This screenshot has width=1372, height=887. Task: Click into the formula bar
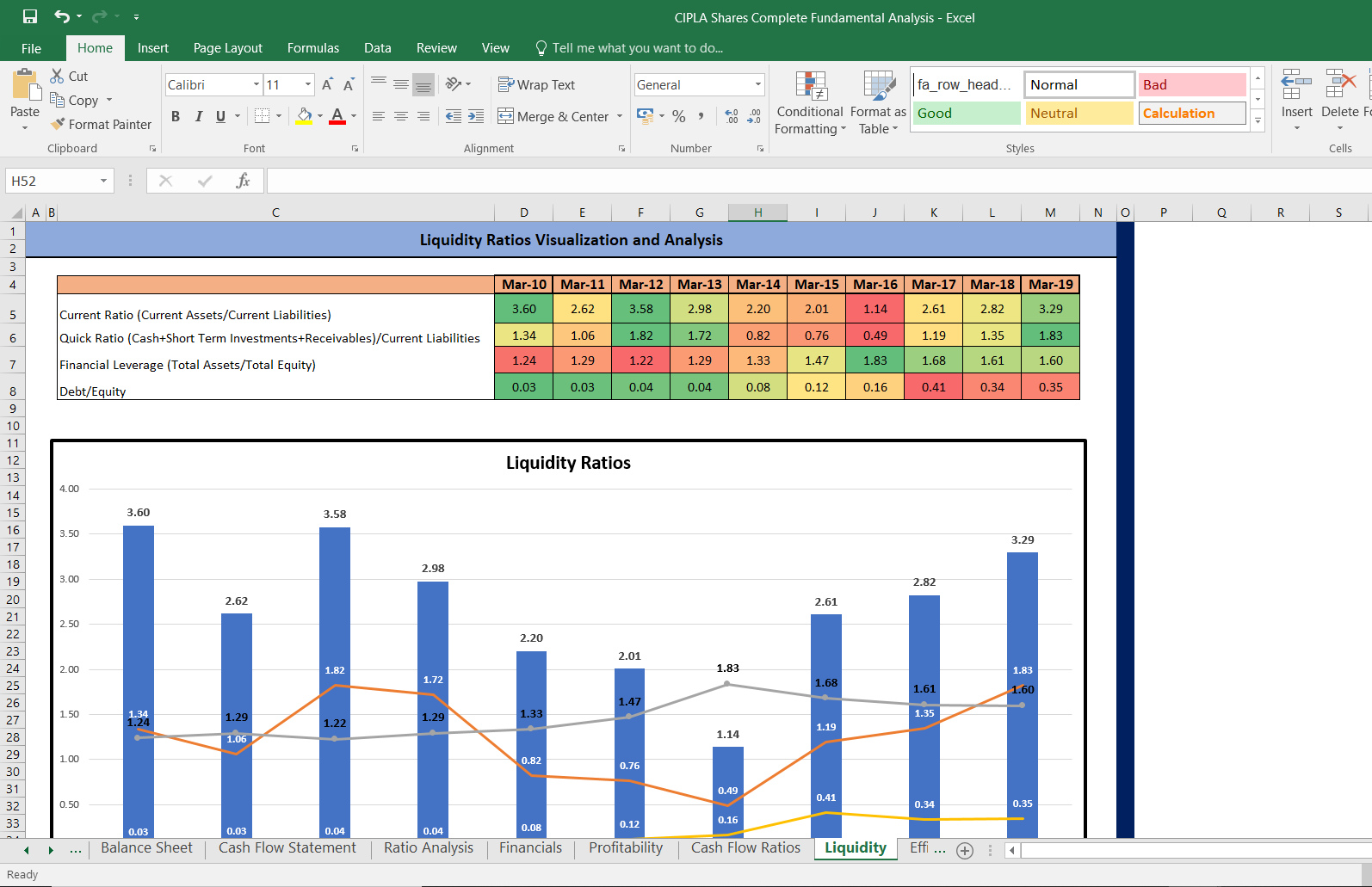[x=818, y=181]
